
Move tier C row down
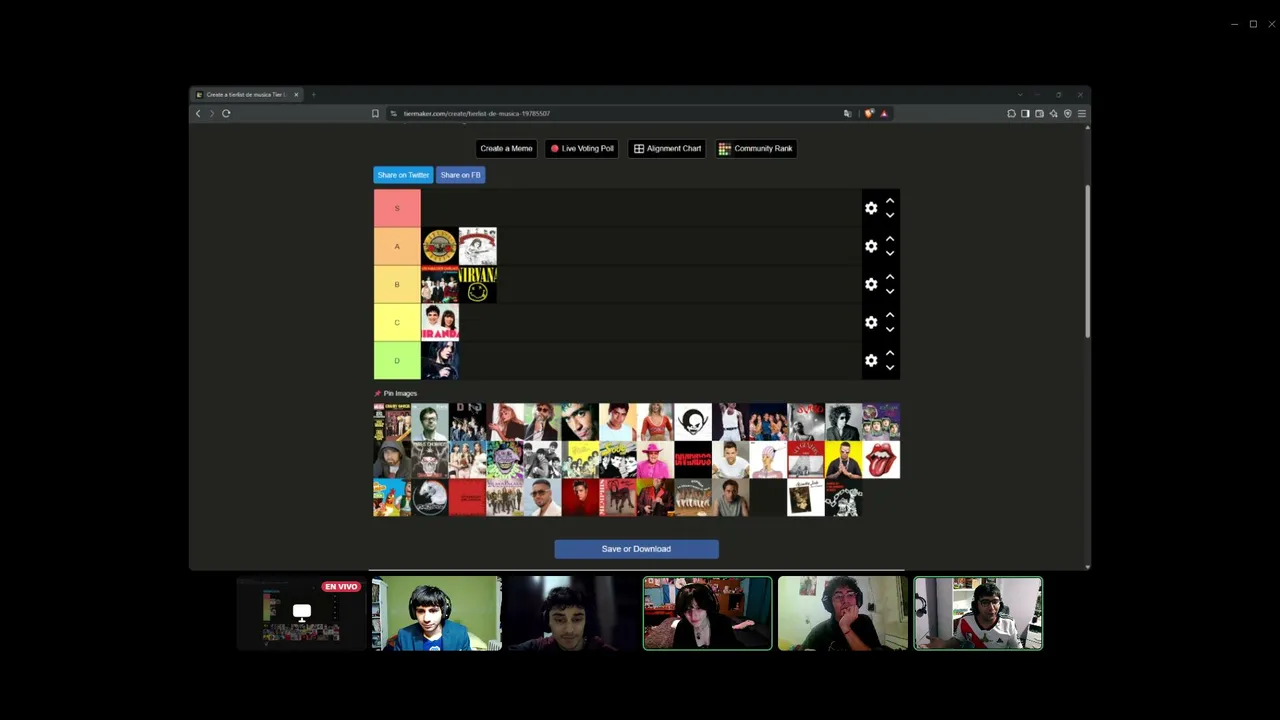pyautogui.click(x=890, y=329)
